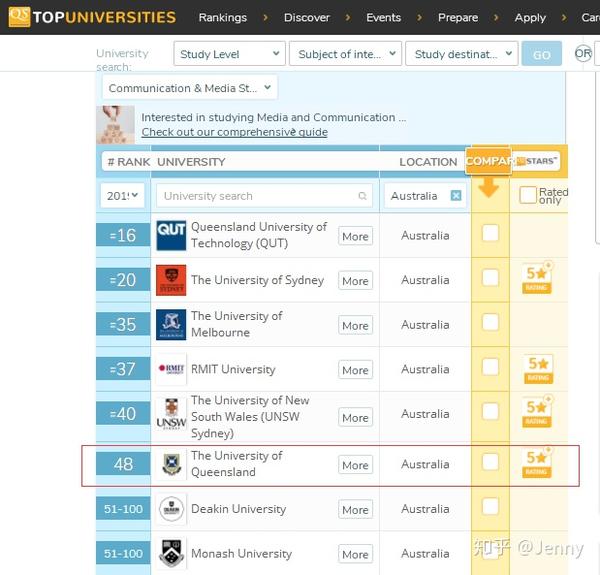Image resolution: width=600 pixels, height=575 pixels.
Task: Tick compare checkbox for University of Sydney
Action: [x=490, y=277]
